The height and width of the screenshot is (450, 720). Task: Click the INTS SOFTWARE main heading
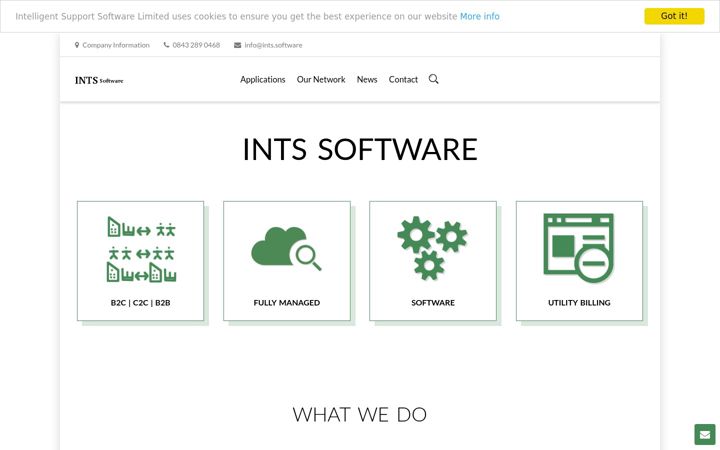point(360,149)
